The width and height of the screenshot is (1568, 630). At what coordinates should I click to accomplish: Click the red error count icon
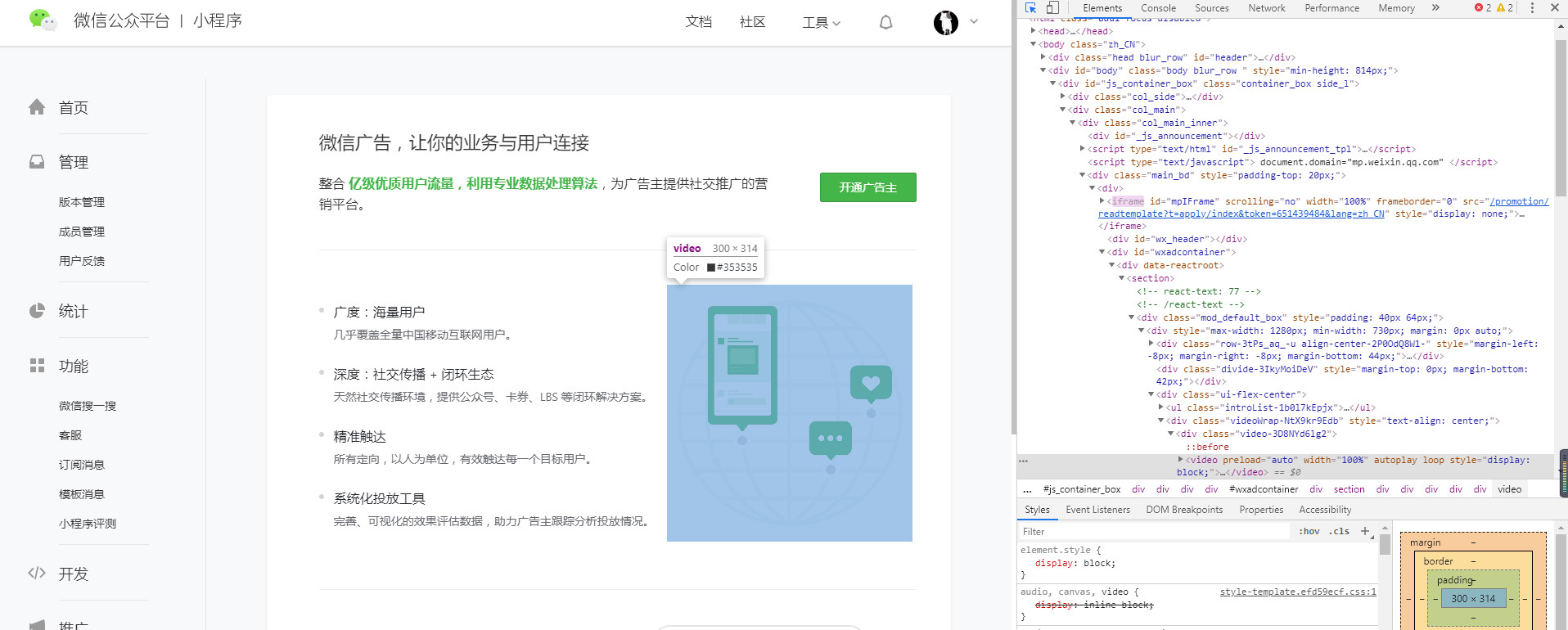tap(1479, 8)
